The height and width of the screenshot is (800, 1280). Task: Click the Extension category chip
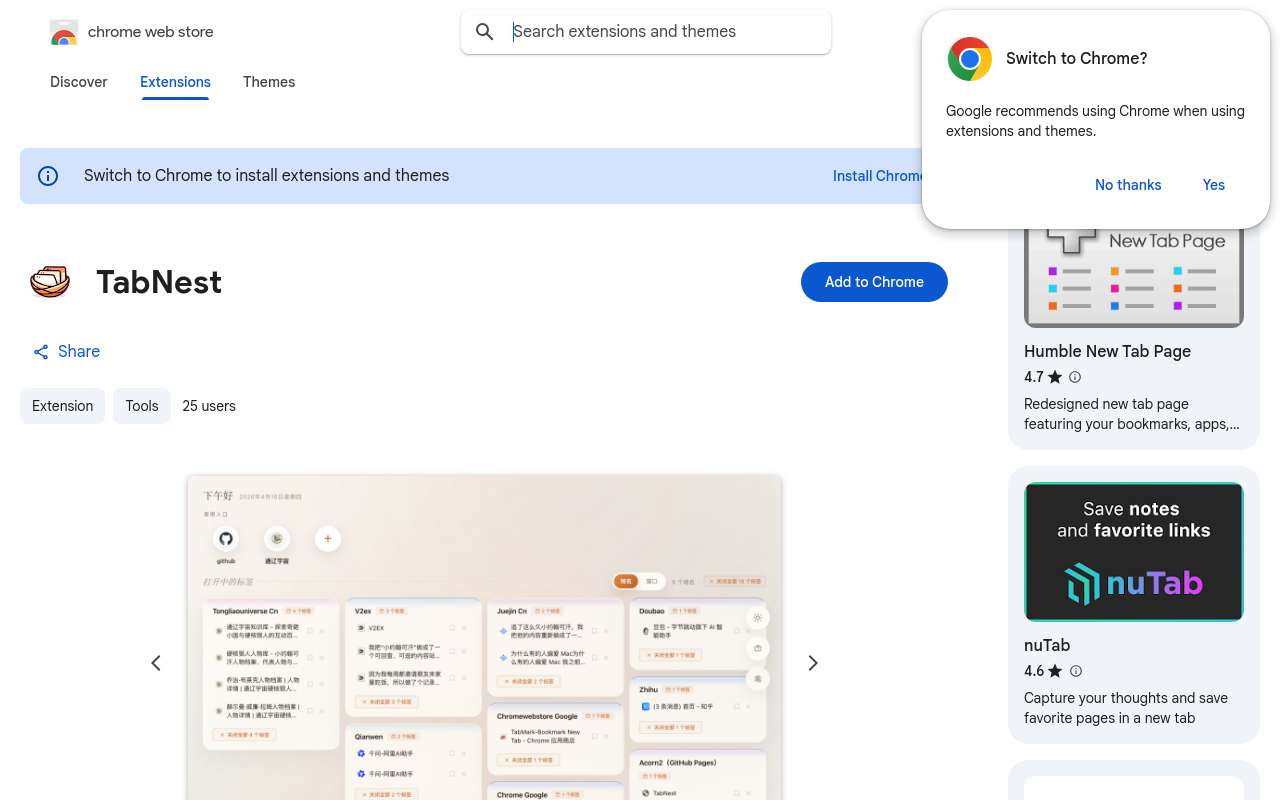62,406
